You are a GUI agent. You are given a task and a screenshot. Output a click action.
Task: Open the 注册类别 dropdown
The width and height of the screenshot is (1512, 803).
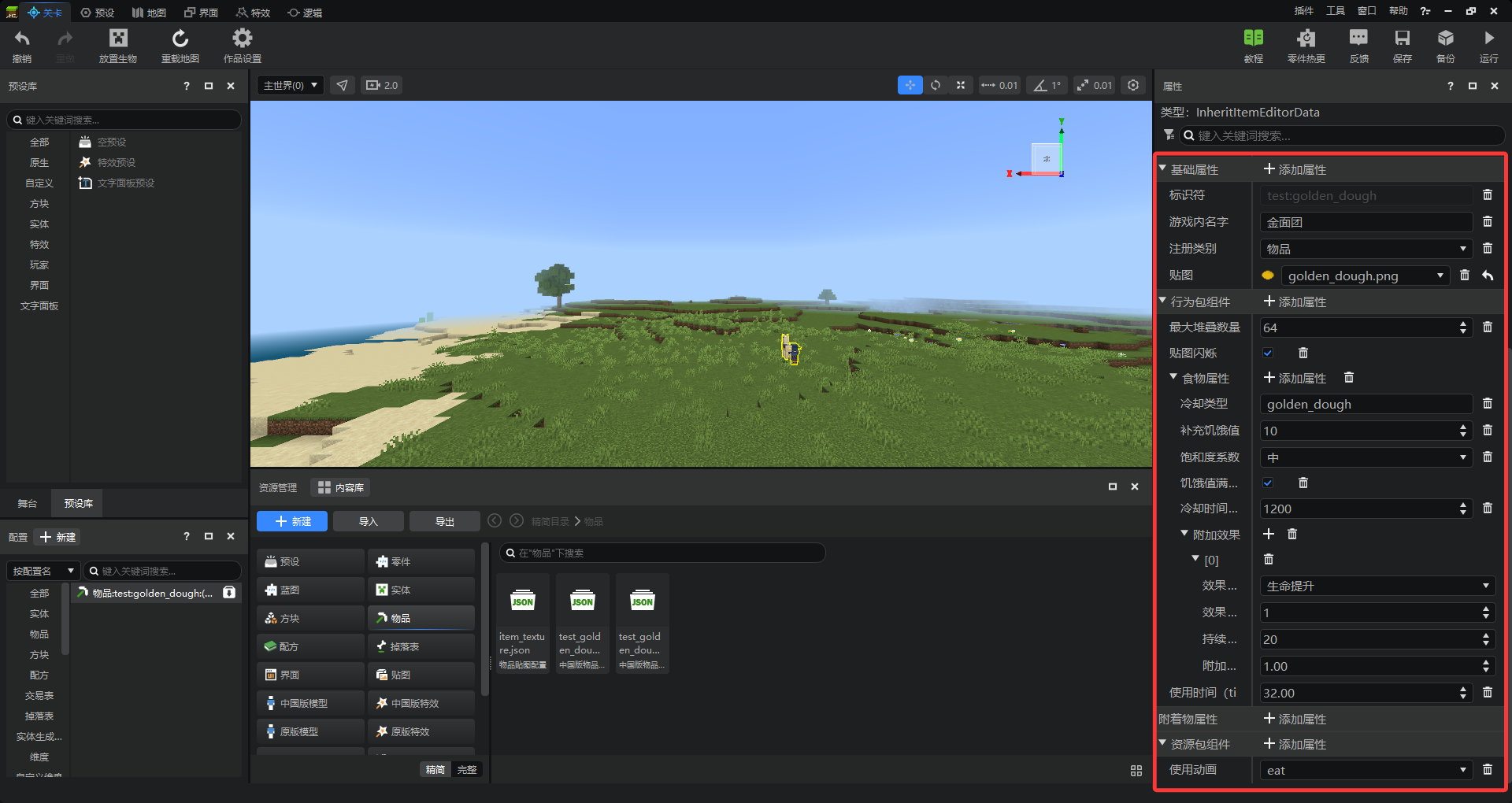pyautogui.click(x=1366, y=249)
